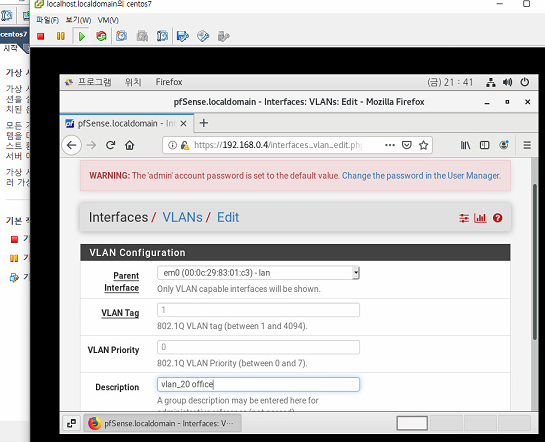This screenshot has width=545, height=442.
Task: Click the site information icon in address bar
Action: tap(172, 145)
